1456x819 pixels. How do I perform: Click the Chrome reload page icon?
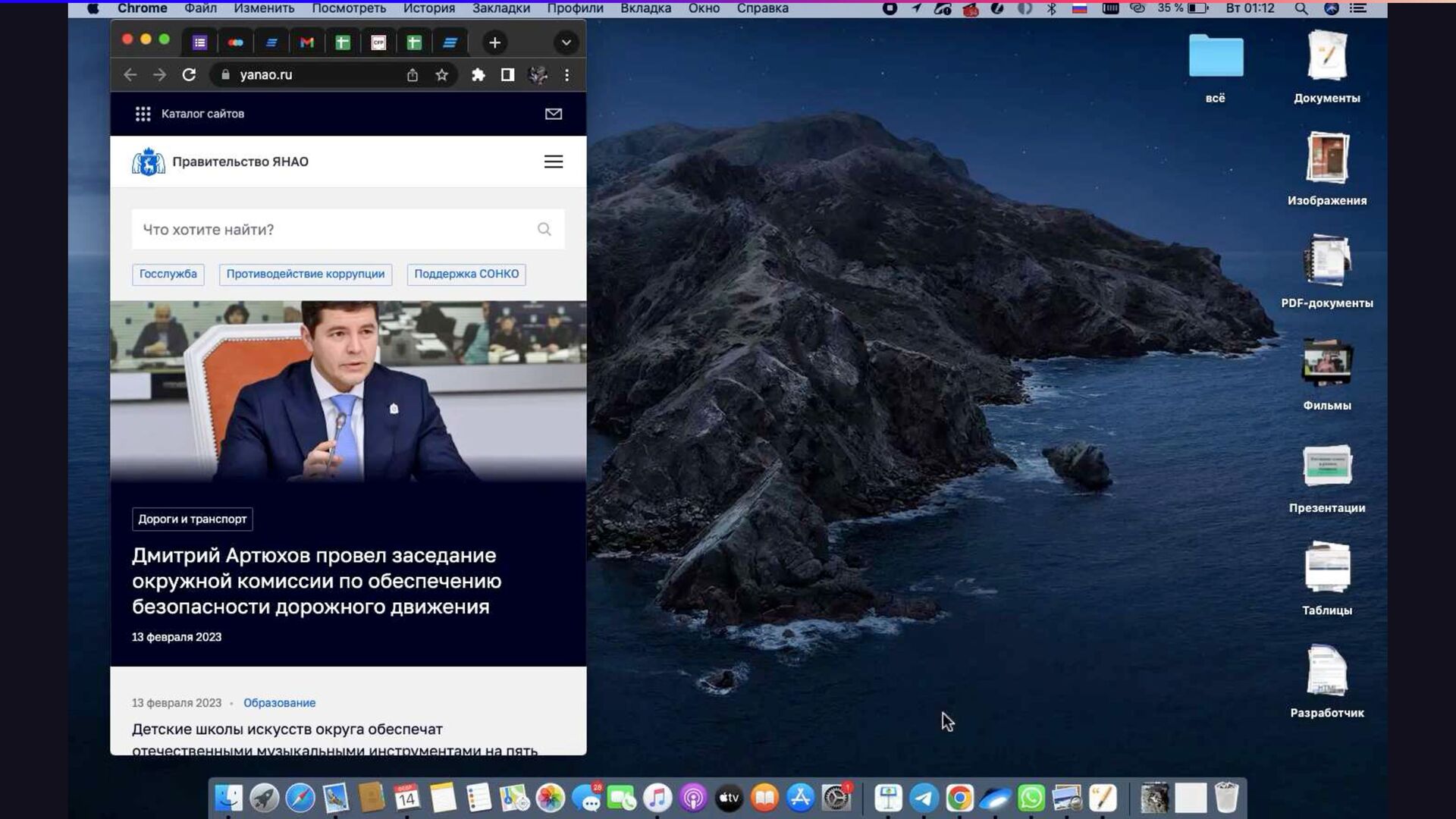click(x=189, y=74)
